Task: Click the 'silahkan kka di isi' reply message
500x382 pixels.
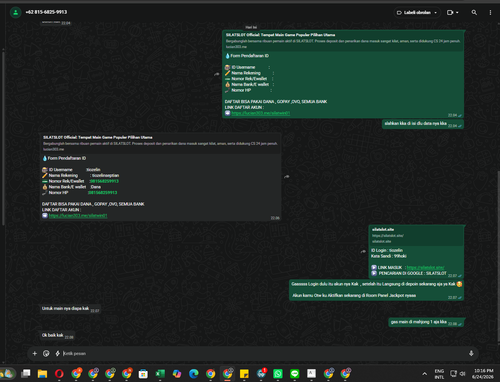Action: click(423, 124)
